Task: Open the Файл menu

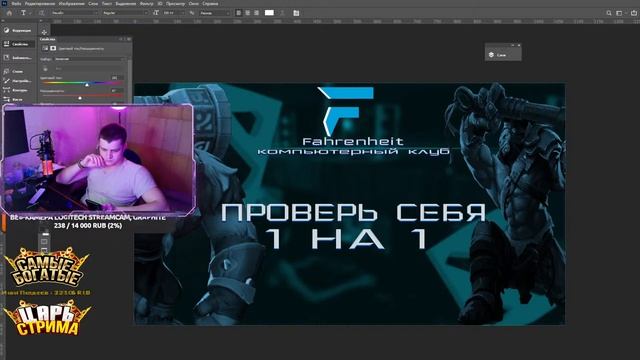Action: click(x=16, y=4)
